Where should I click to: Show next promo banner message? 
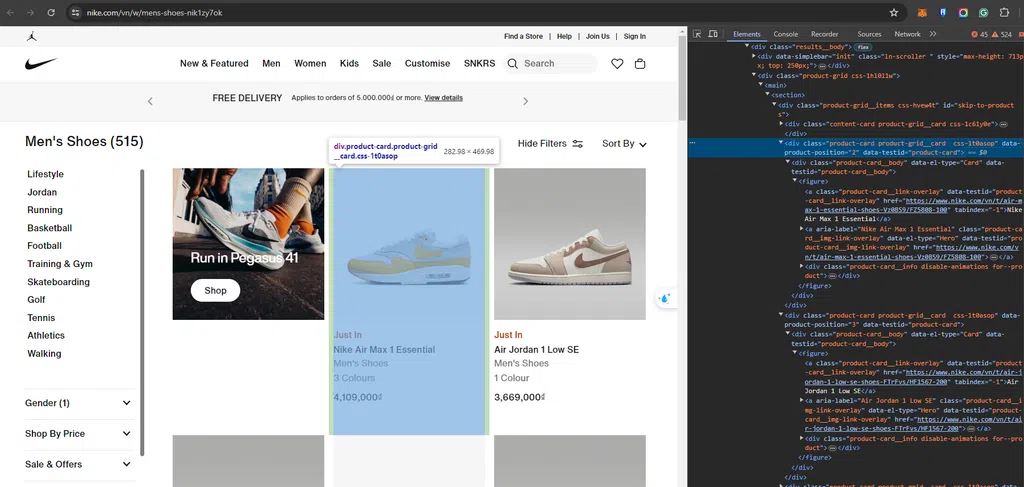tap(526, 101)
